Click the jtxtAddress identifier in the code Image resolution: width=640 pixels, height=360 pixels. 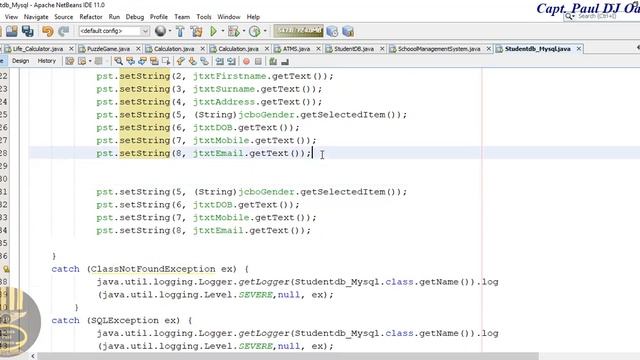(224, 102)
